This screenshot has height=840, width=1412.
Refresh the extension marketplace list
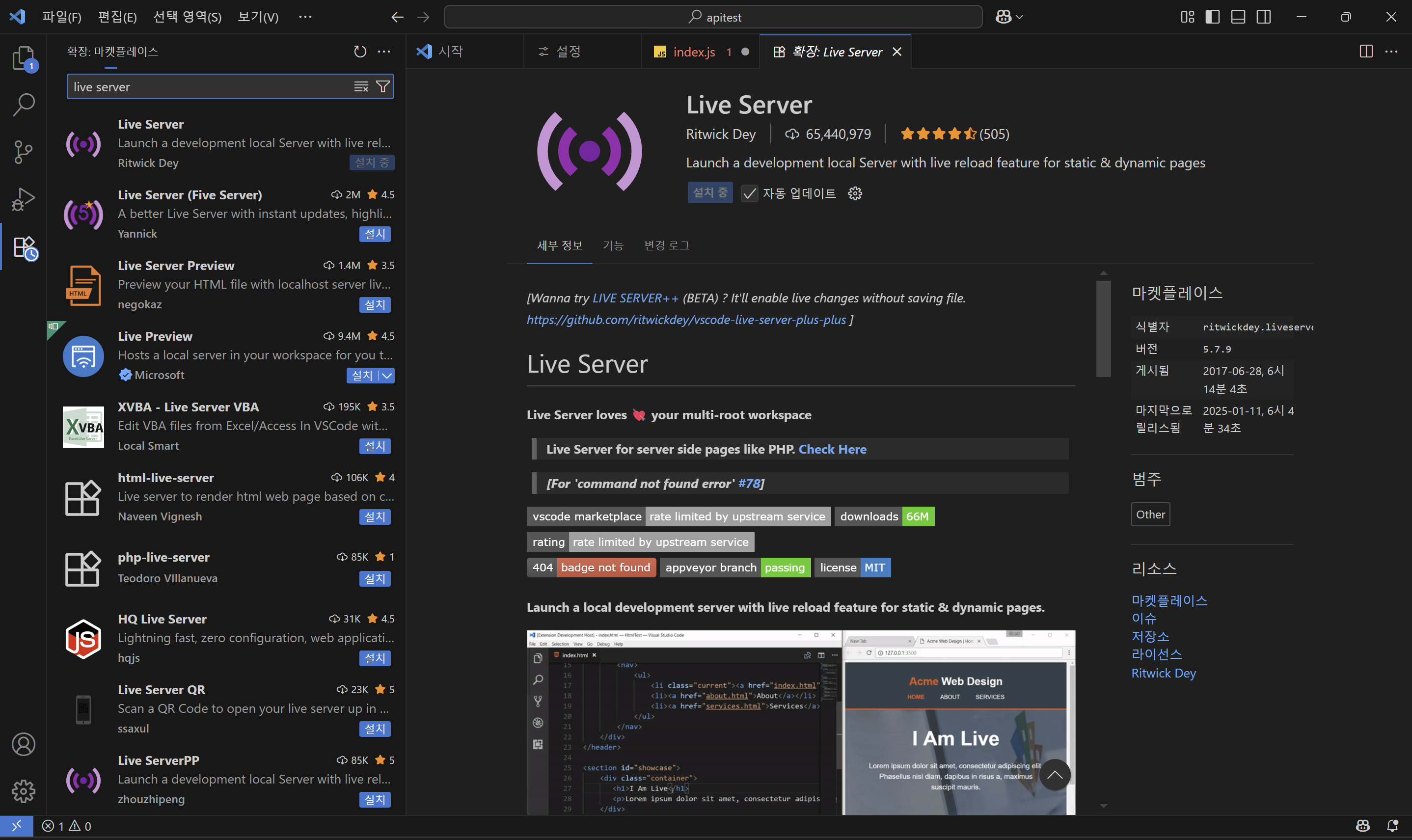360,52
